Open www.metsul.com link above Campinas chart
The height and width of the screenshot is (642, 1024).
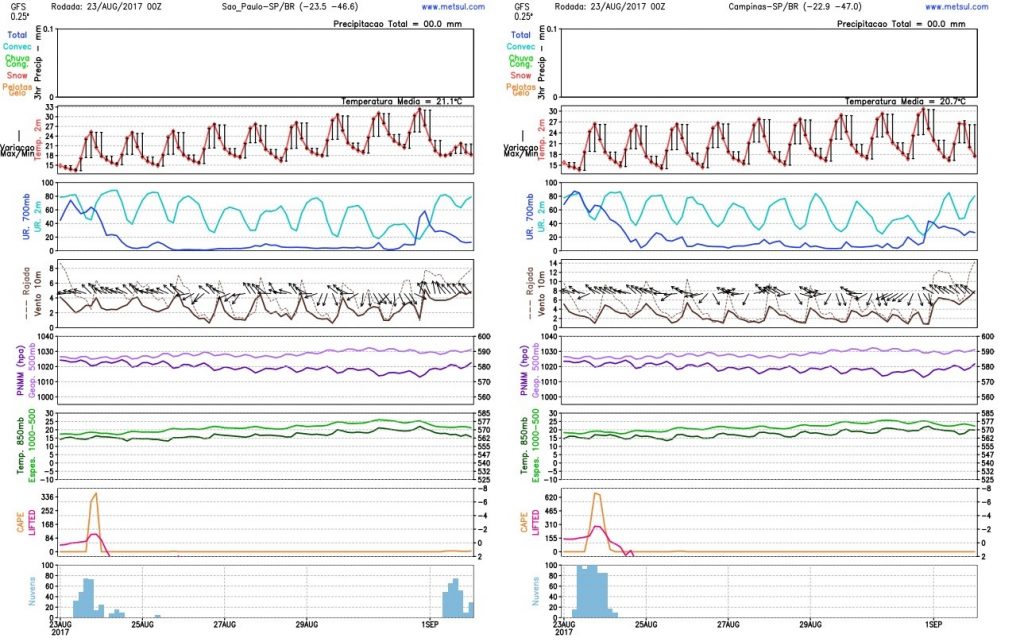957,7
